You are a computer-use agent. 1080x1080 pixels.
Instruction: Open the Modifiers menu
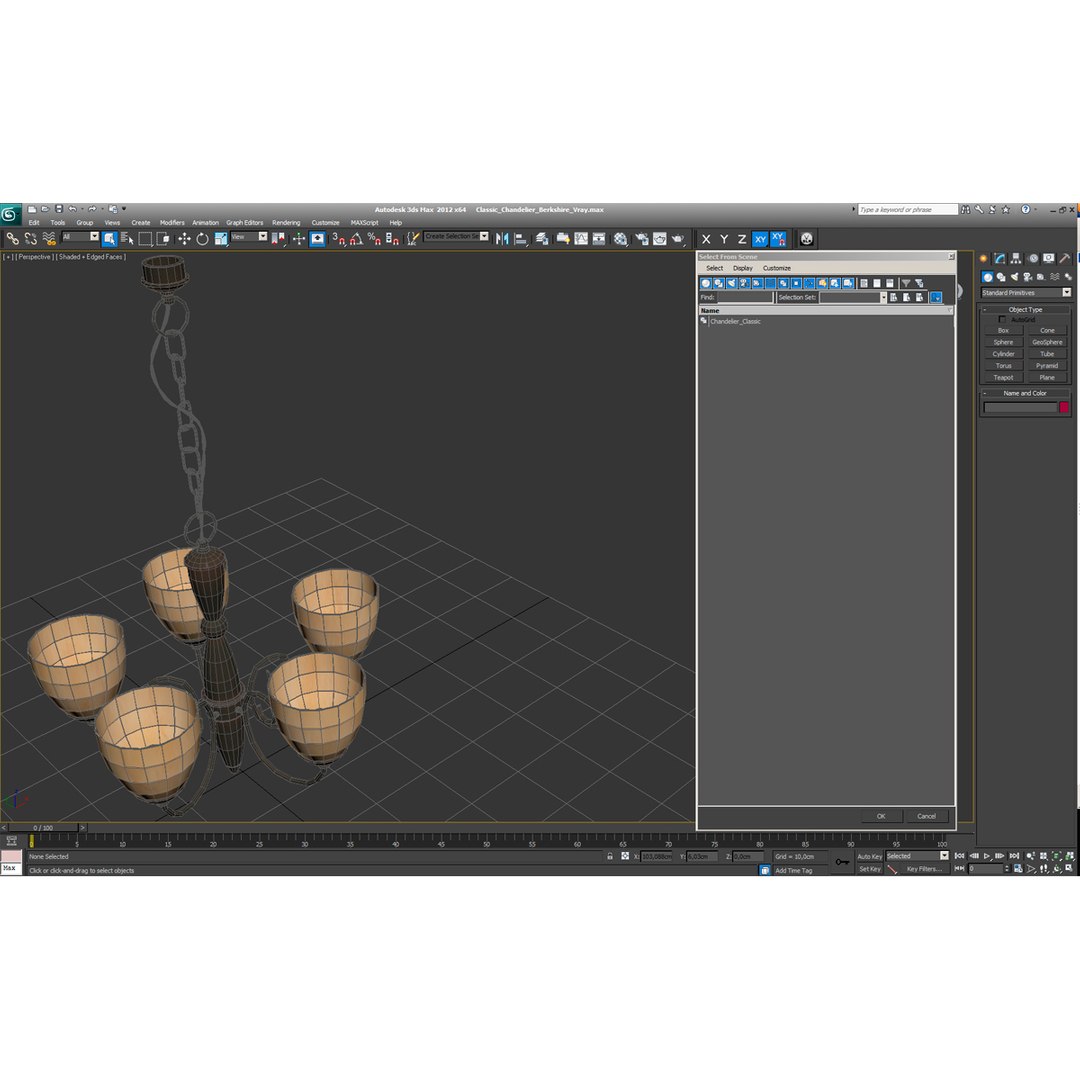pos(172,222)
